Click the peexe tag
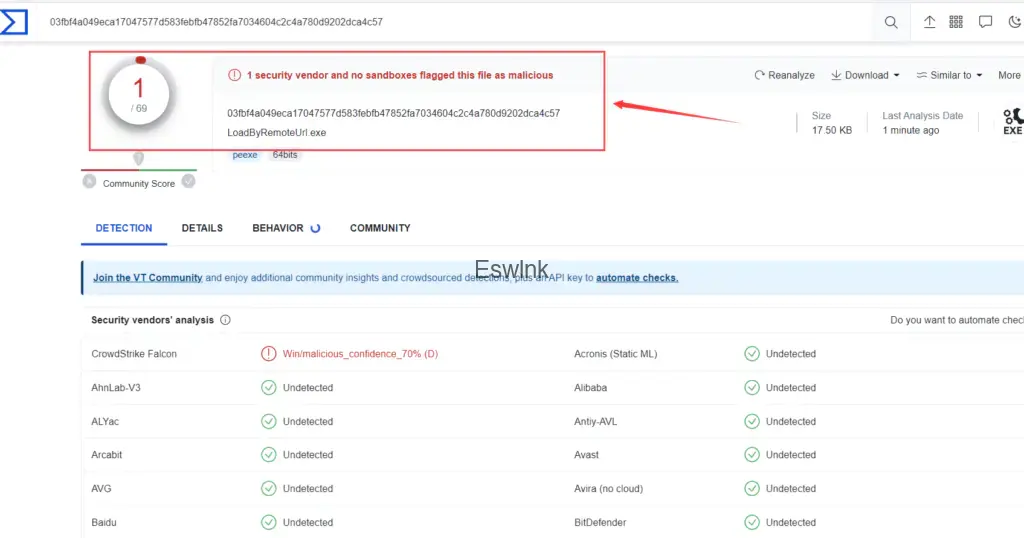 click(x=245, y=155)
